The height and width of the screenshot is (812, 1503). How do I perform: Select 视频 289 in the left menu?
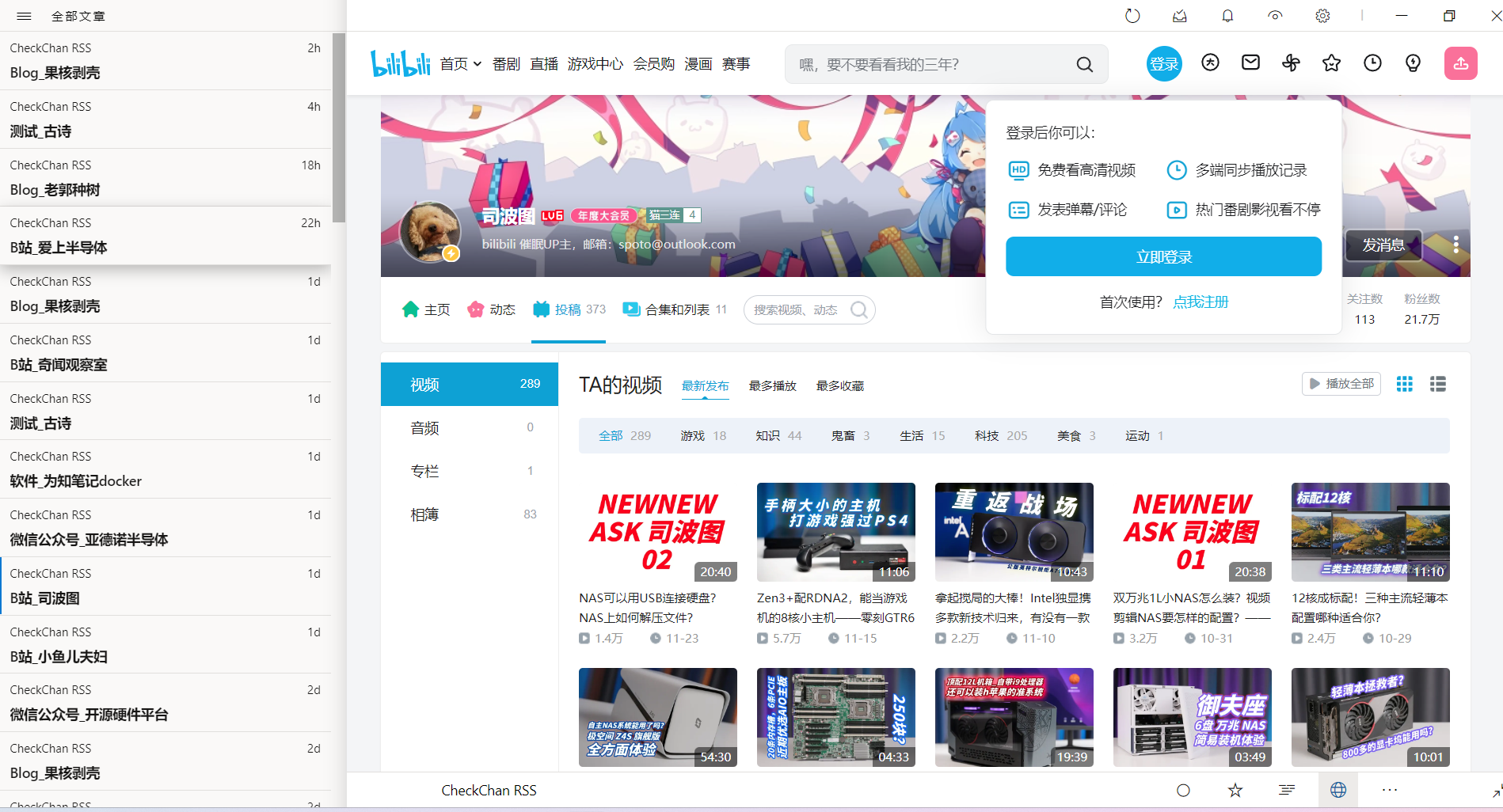[x=470, y=384]
